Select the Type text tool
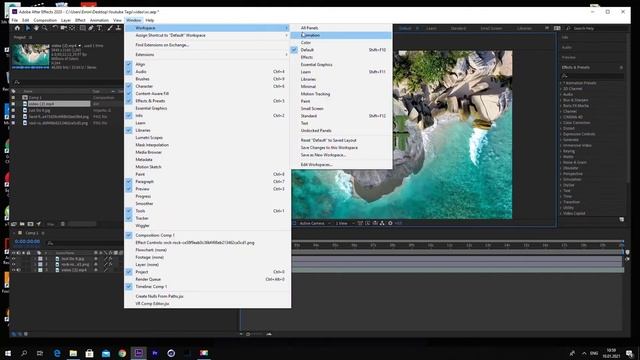 click(99, 28)
